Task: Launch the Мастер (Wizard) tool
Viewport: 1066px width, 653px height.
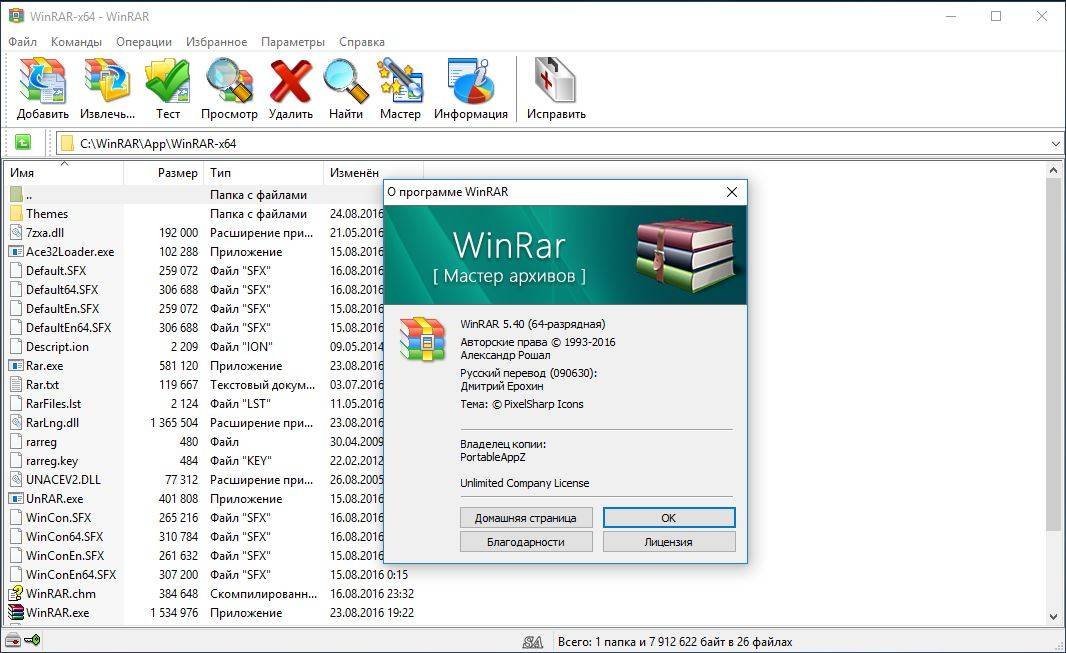Action: click(x=400, y=81)
